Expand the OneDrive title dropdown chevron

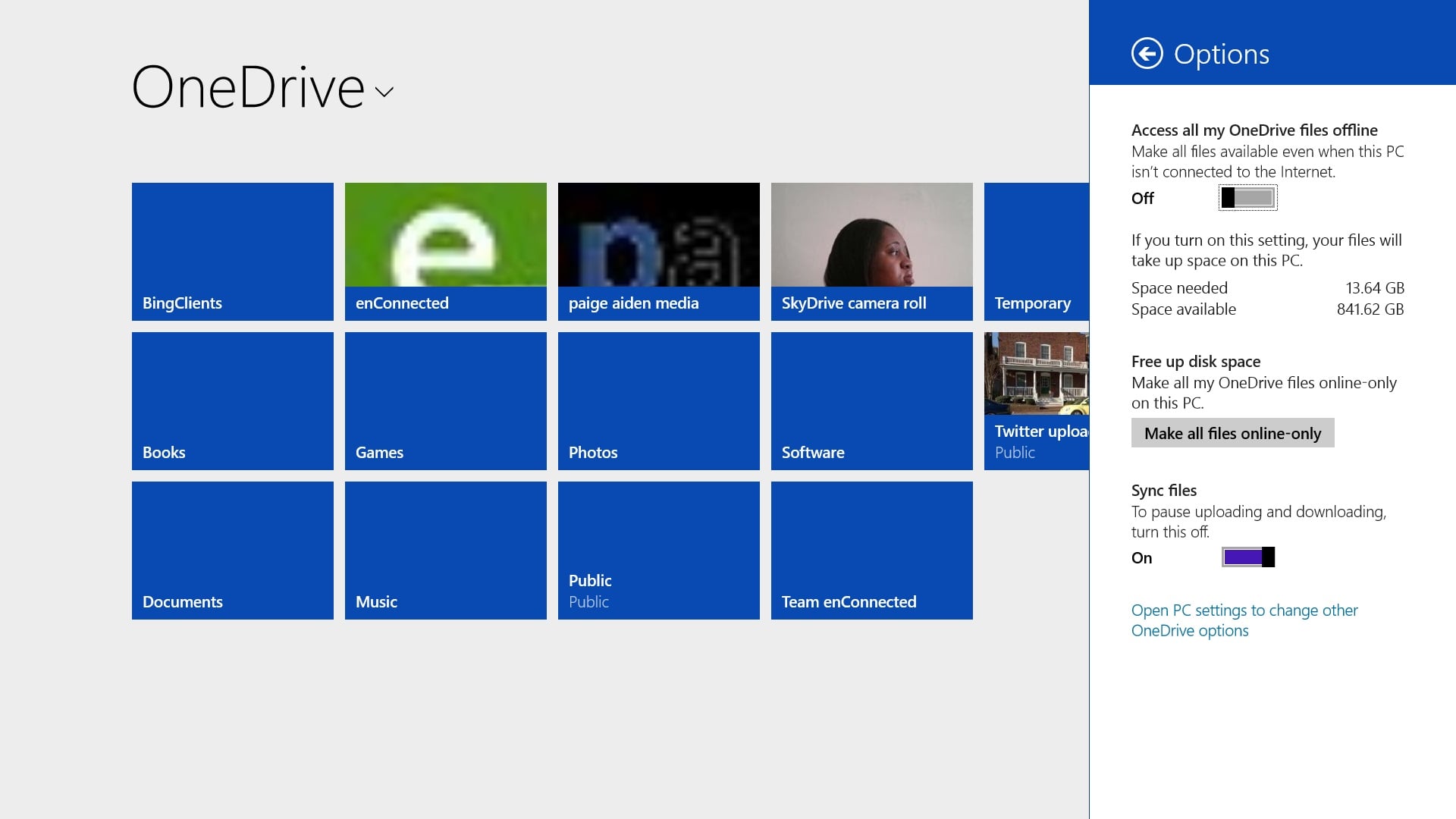[384, 93]
